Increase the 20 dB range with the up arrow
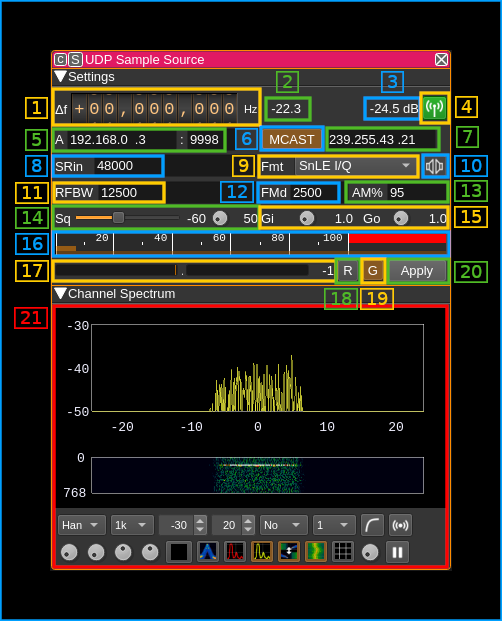 pos(248,521)
